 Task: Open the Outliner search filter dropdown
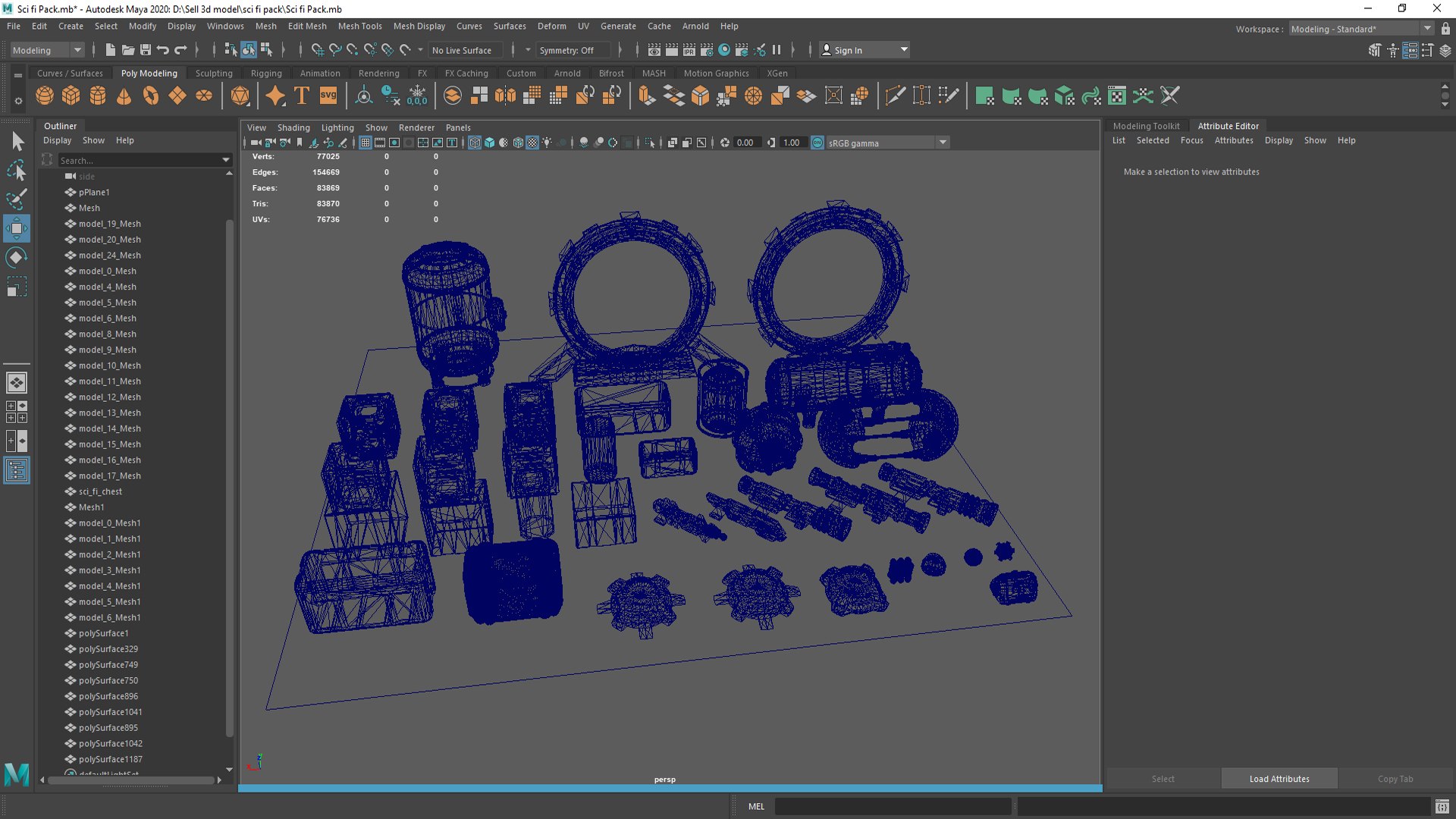pos(226,160)
